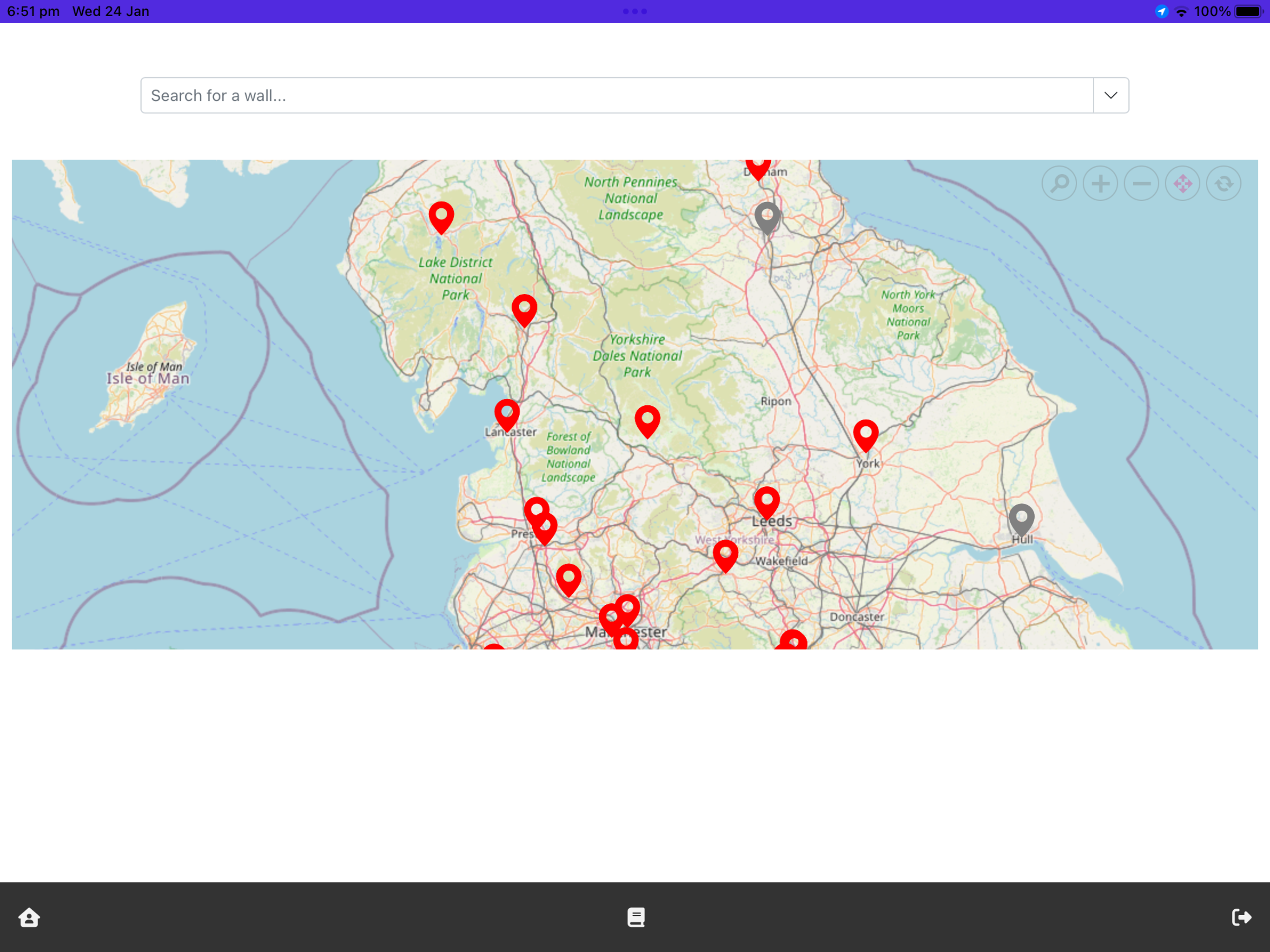
Task: Select the grey marker at Hull
Action: pyautogui.click(x=1021, y=518)
